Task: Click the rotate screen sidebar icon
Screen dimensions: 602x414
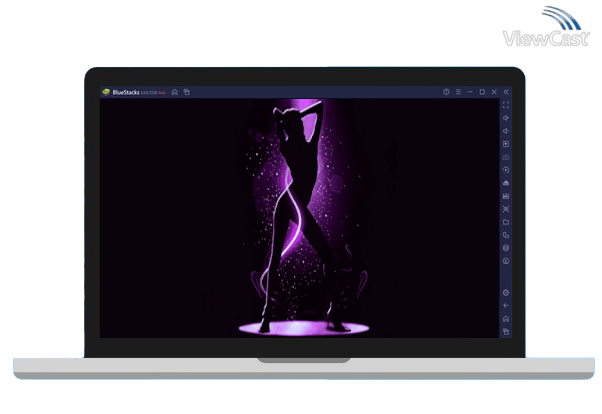Action: pos(506,235)
